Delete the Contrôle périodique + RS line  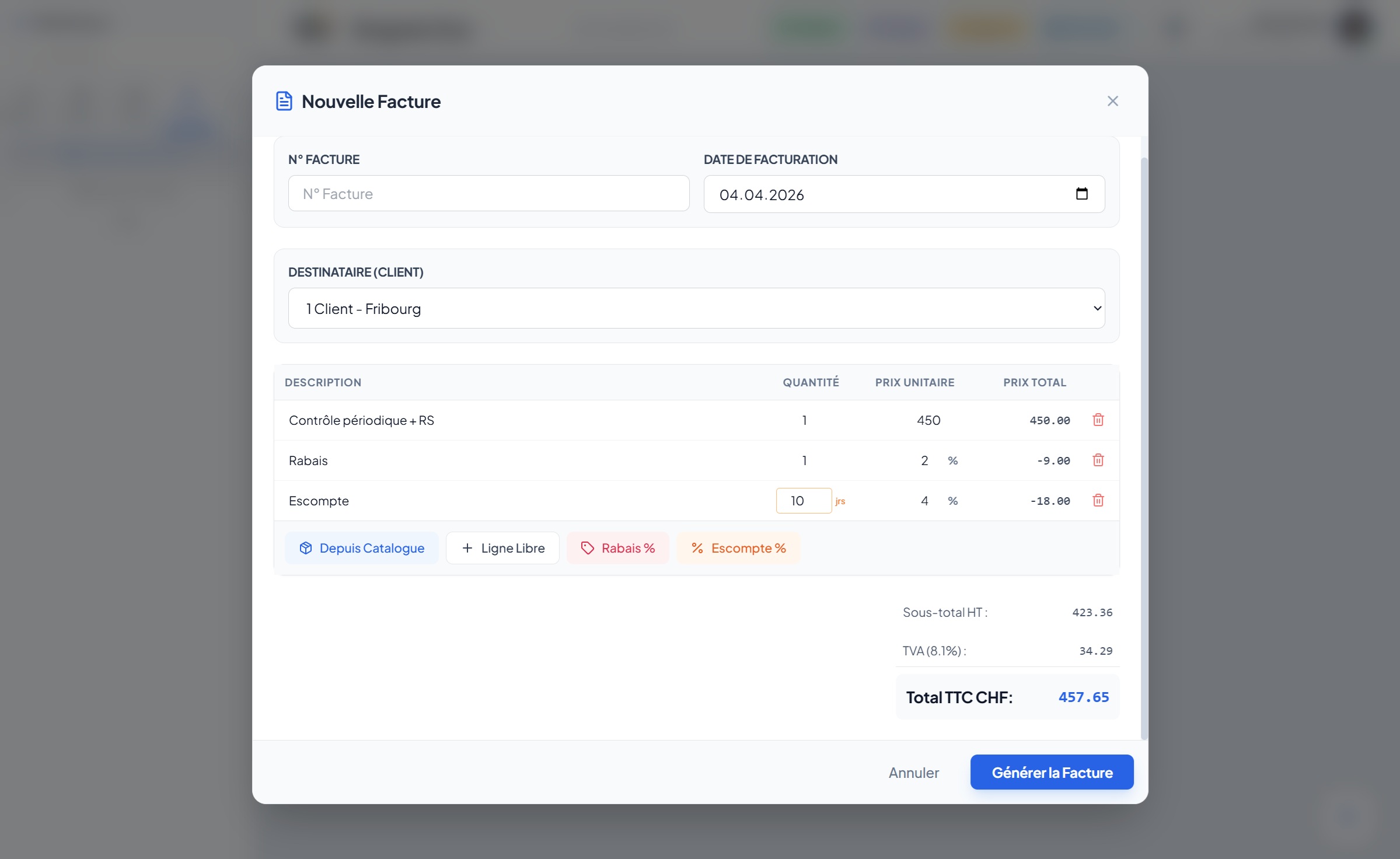tap(1098, 420)
